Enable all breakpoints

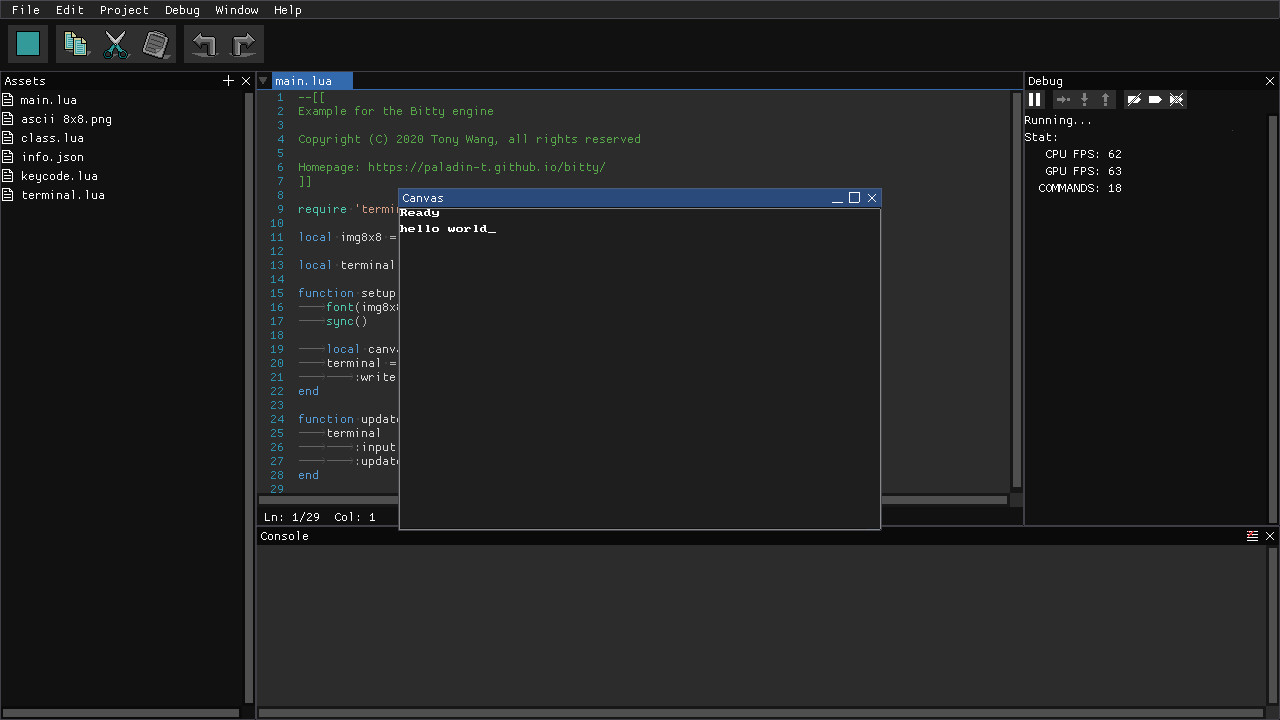pyautogui.click(x=1156, y=99)
